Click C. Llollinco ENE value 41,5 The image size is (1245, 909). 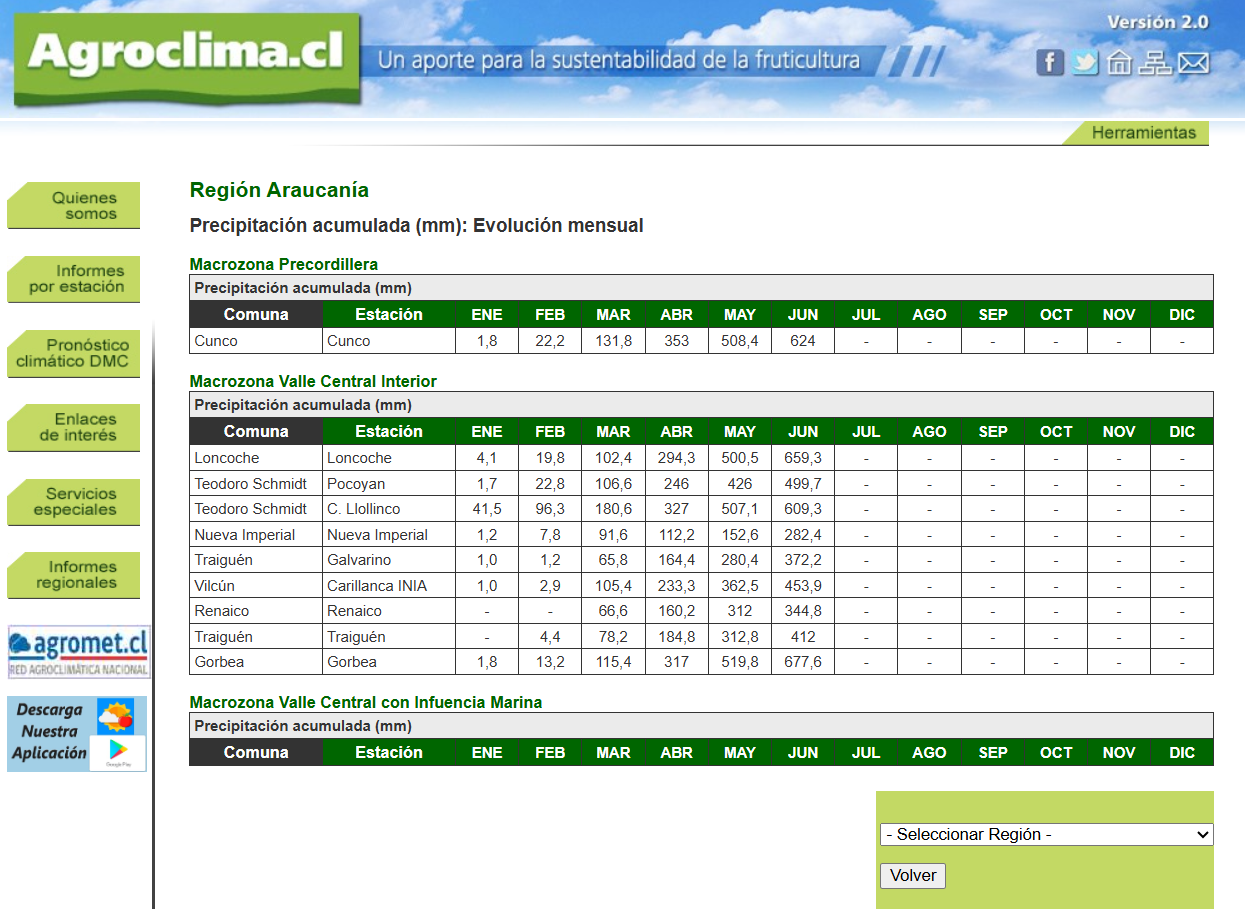pyautogui.click(x=487, y=509)
